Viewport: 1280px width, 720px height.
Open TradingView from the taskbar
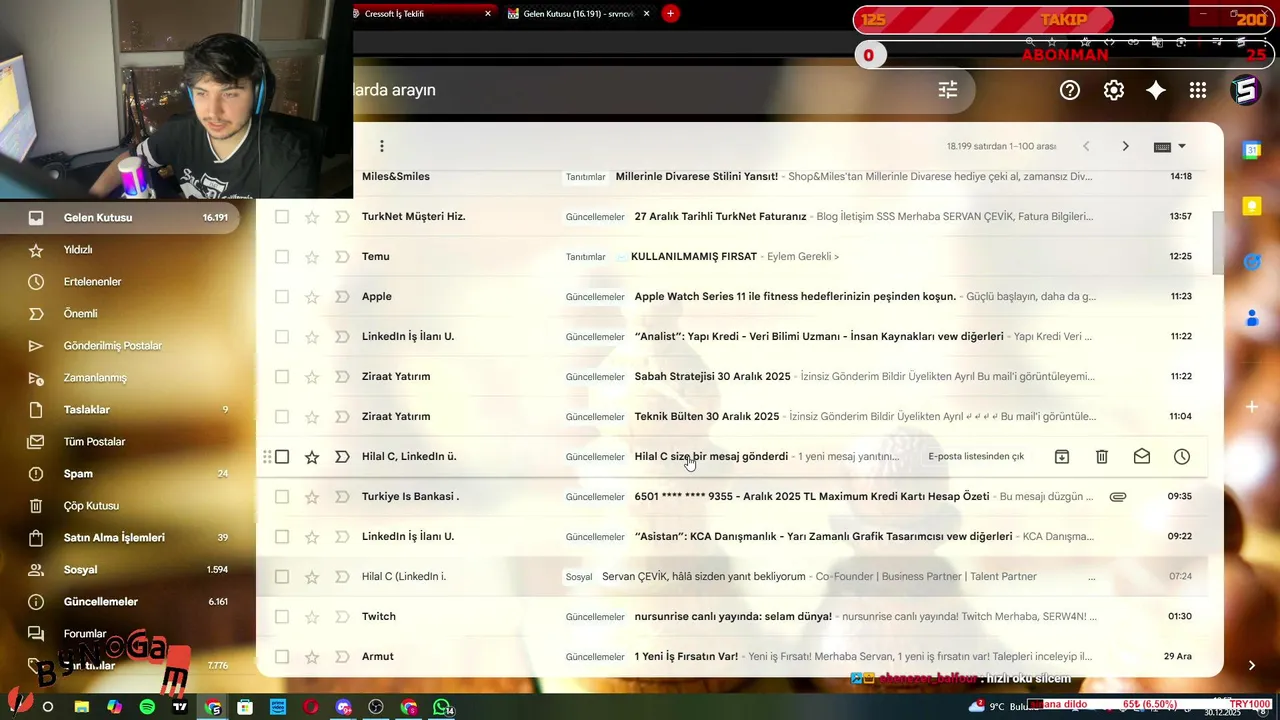180,707
